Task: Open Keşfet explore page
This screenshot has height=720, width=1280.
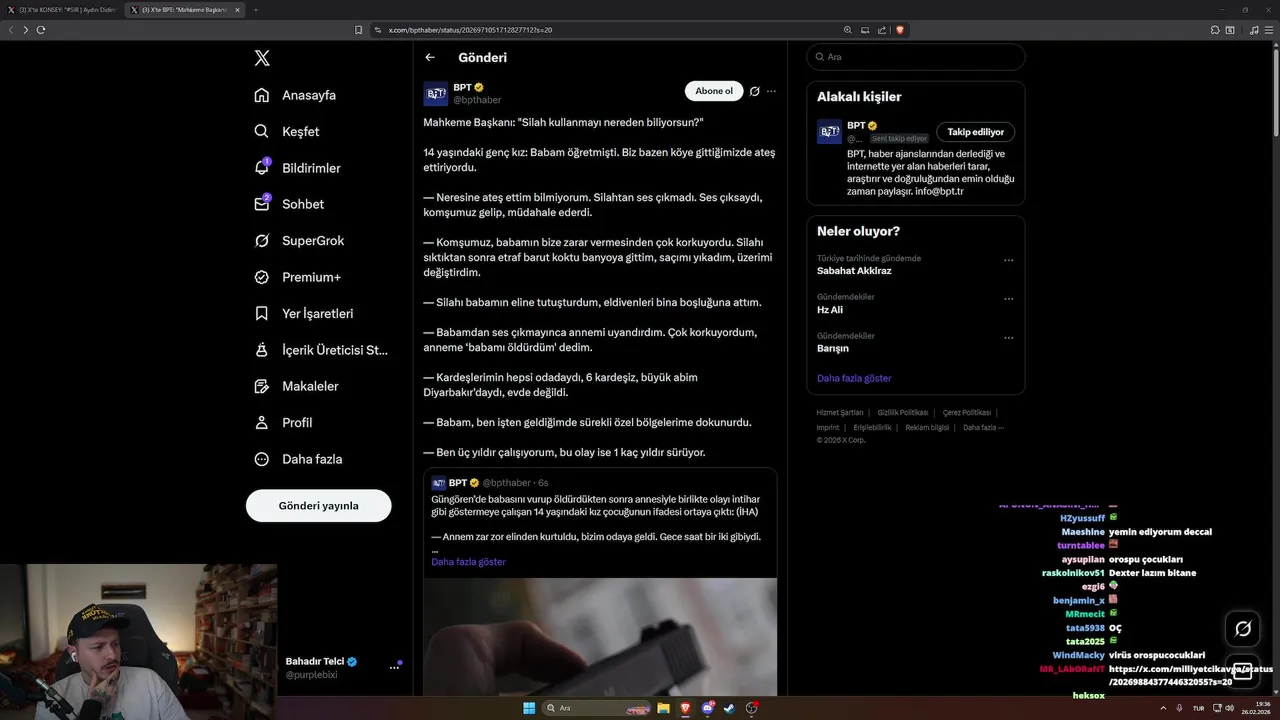Action: tap(287, 131)
